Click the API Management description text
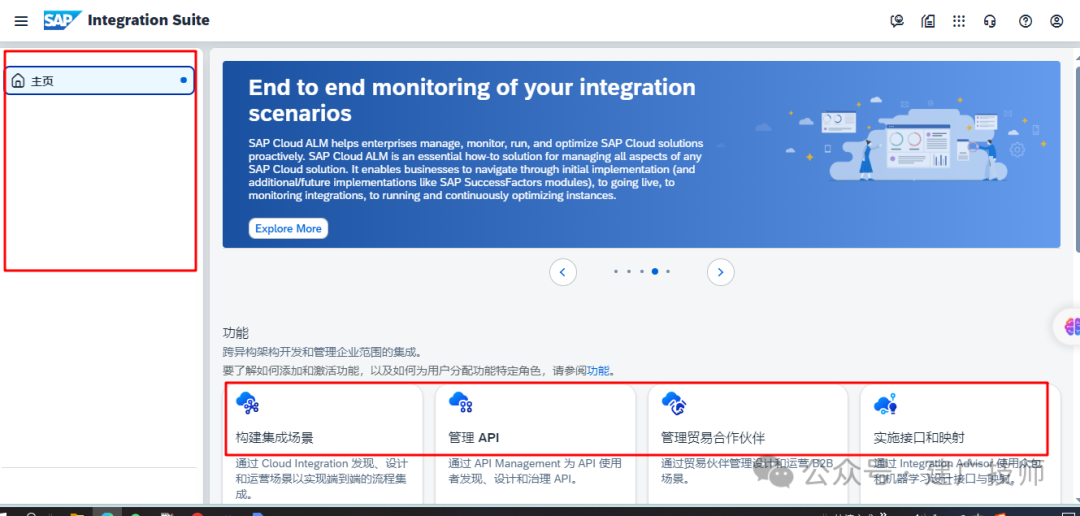Viewport: 1080px width, 516px height. (x=535, y=471)
